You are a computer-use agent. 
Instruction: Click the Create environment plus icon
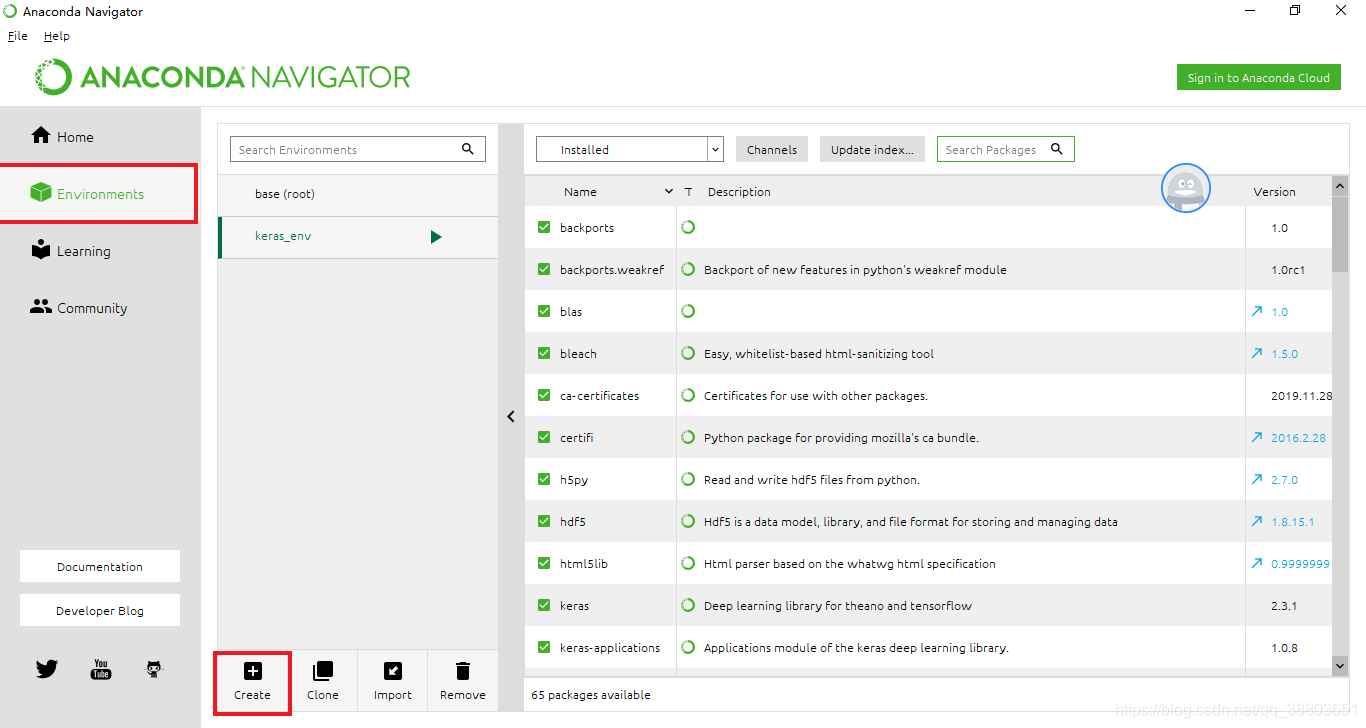pyautogui.click(x=252, y=671)
